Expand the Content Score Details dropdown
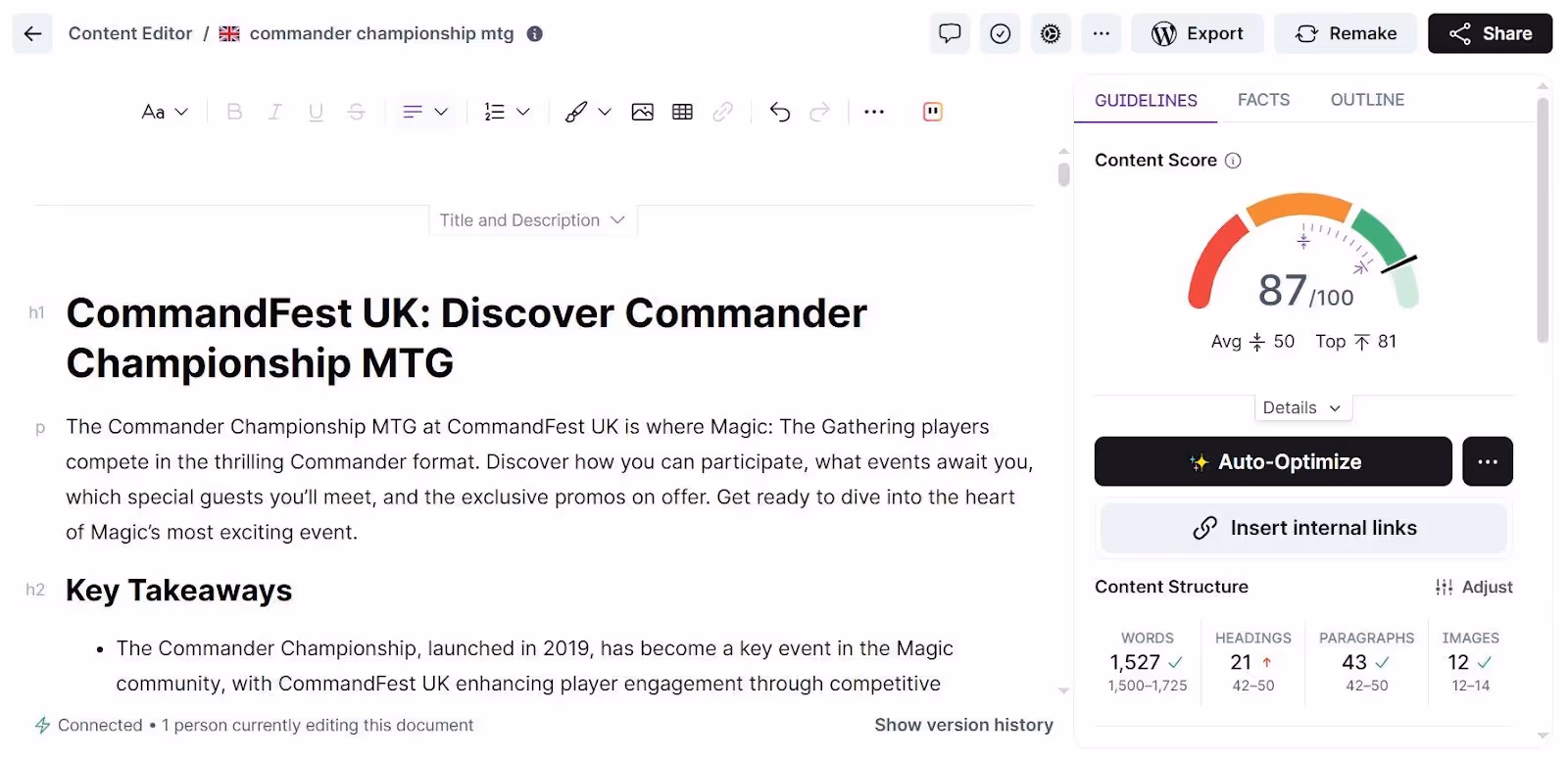The image size is (1568, 760). 1301,407
